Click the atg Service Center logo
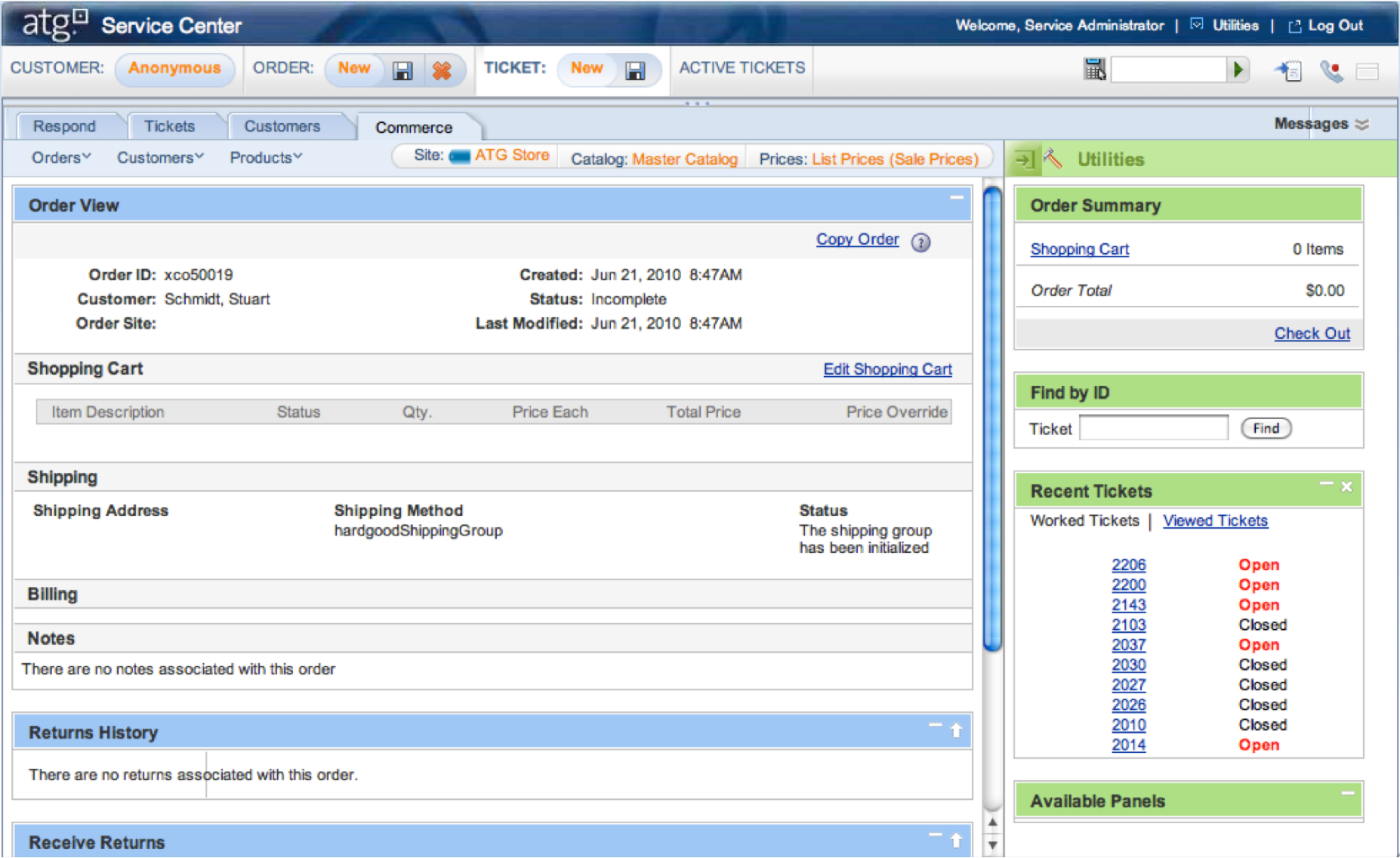Image resolution: width=1400 pixels, height=858 pixels. pos(132,24)
